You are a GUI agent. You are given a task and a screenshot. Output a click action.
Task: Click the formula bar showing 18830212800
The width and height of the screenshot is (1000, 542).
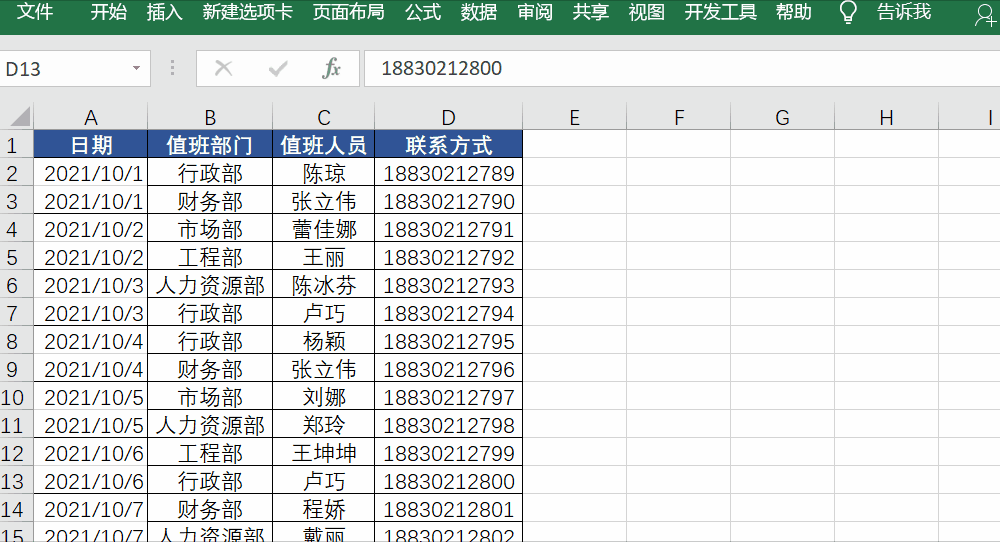point(682,68)
